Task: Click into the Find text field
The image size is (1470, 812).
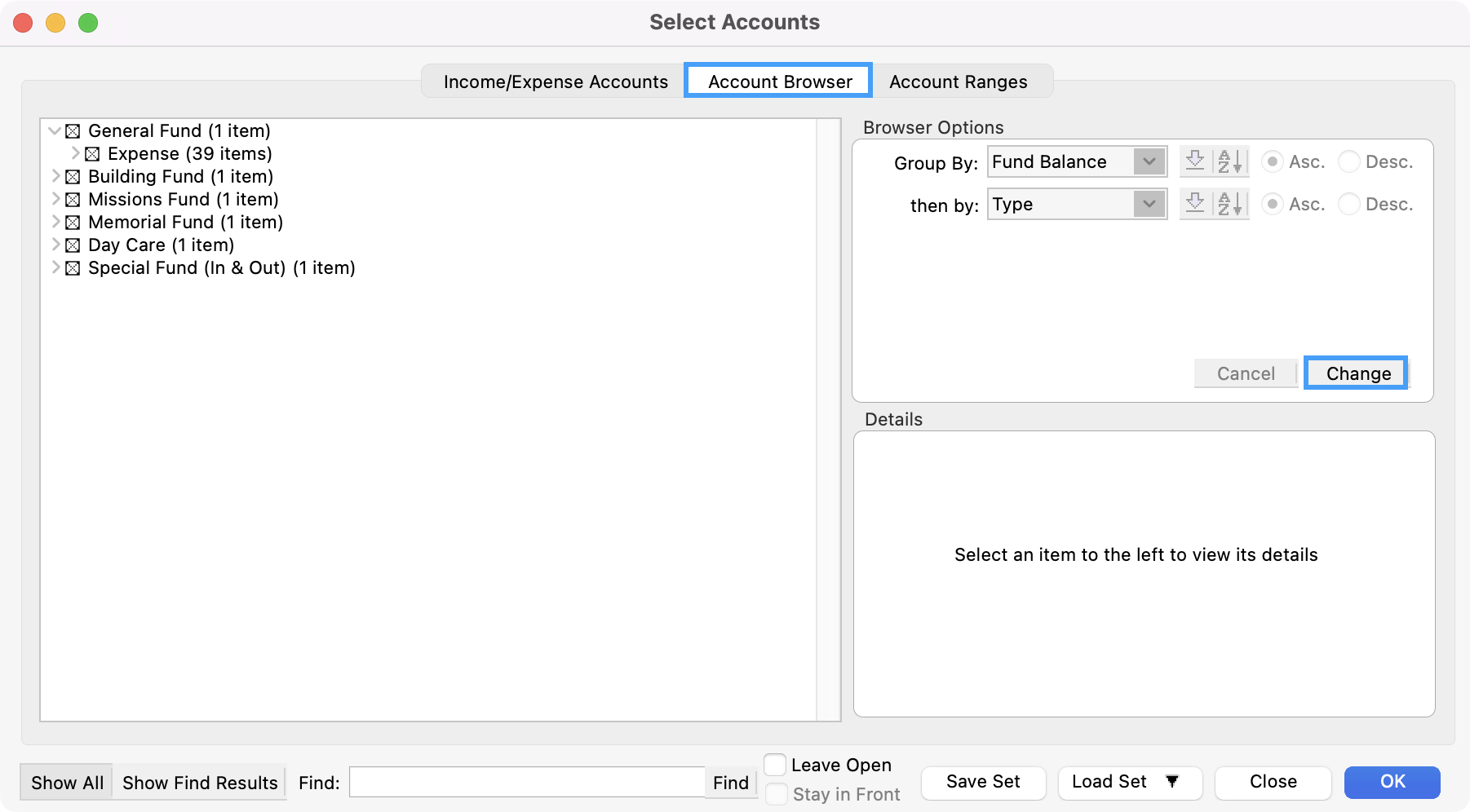Action: (x=526, y=783)
